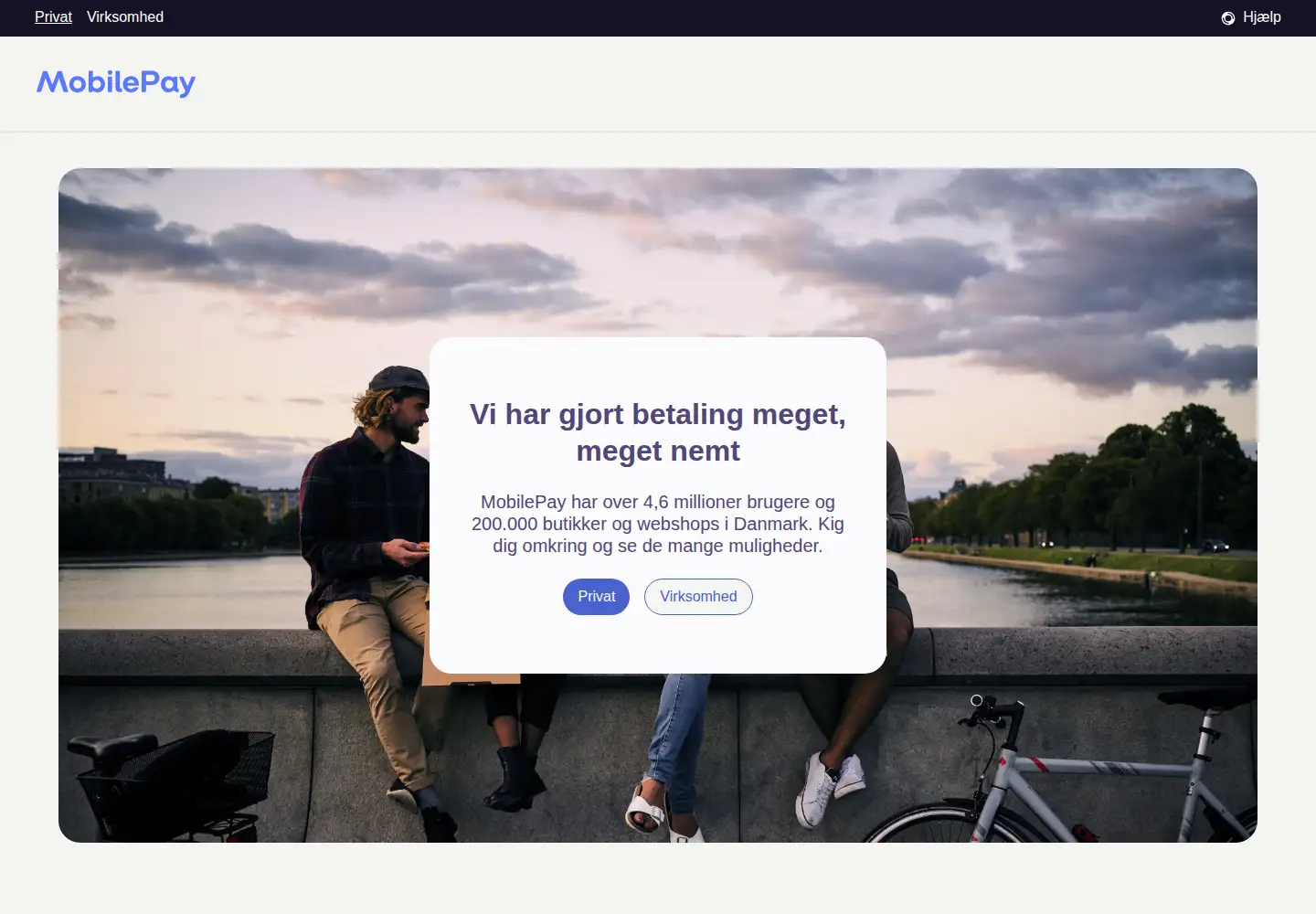The height and width of the screenshot is (914, 1316).
Task: Click the help icon beside Hjælp
Action: pyautogui.click(x=1228, y=18)
